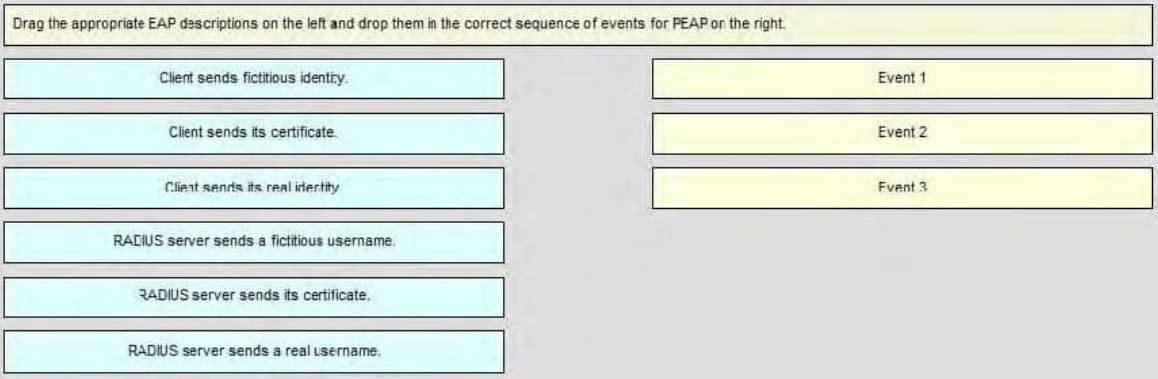Click the drag-and-drop instruction banner
The width and height of the screenshot is (1158, 379).
pyautogui.click(x=578, y=25)
